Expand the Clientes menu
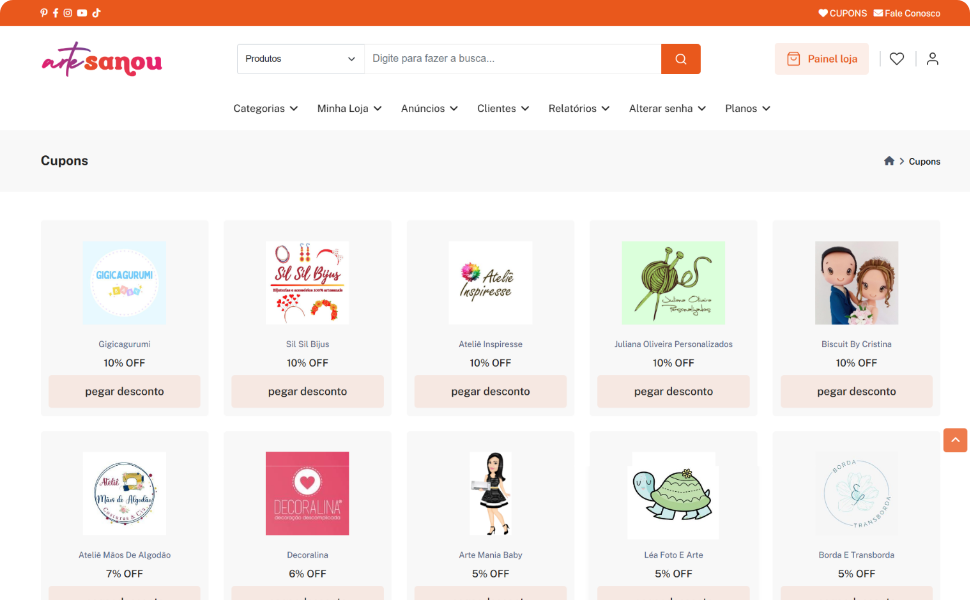Image resolution: width=970 pixels, height=600 pixels. (x=503, y=108)
